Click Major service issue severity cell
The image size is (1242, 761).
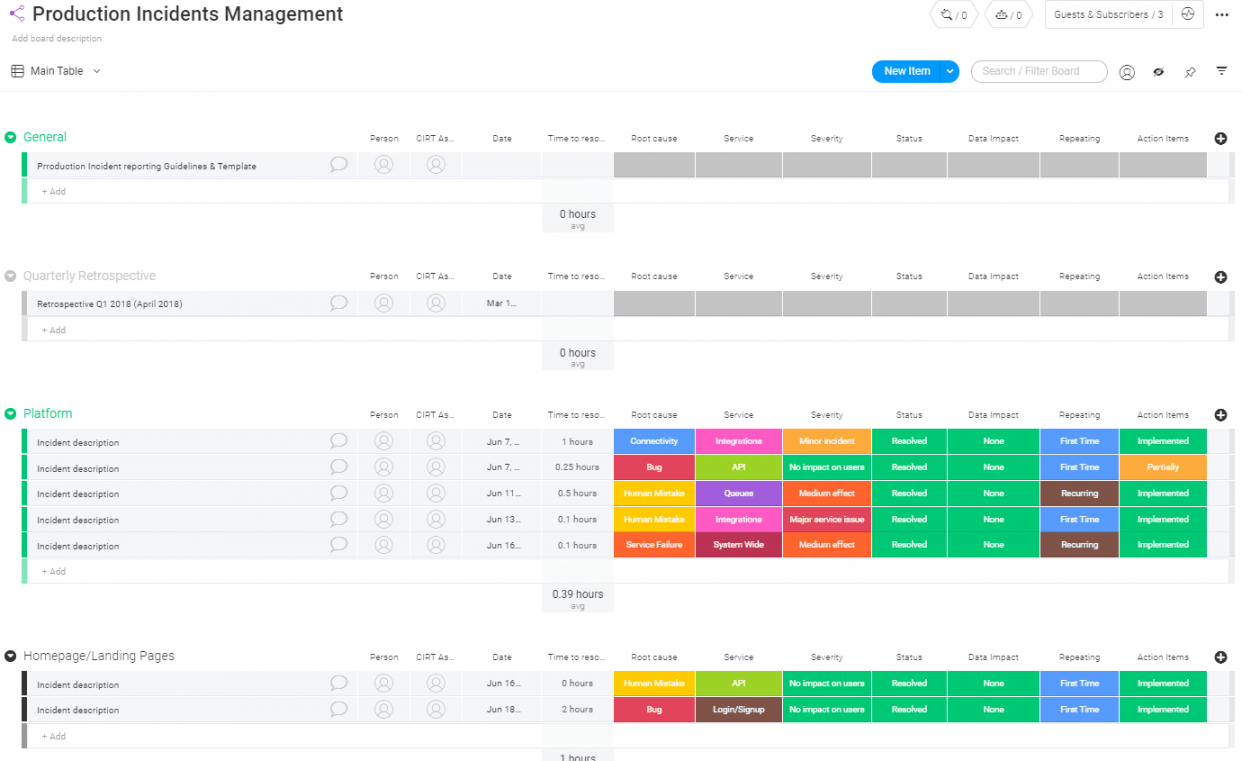click(827, 519)
